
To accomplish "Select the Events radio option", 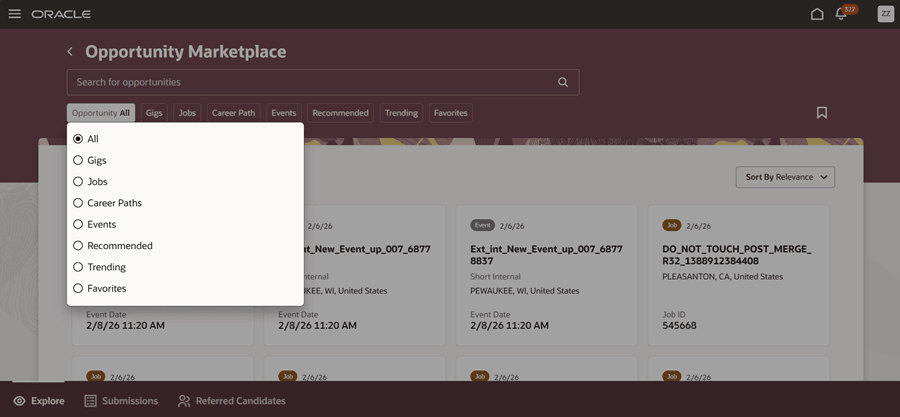I will pos(78,224).
